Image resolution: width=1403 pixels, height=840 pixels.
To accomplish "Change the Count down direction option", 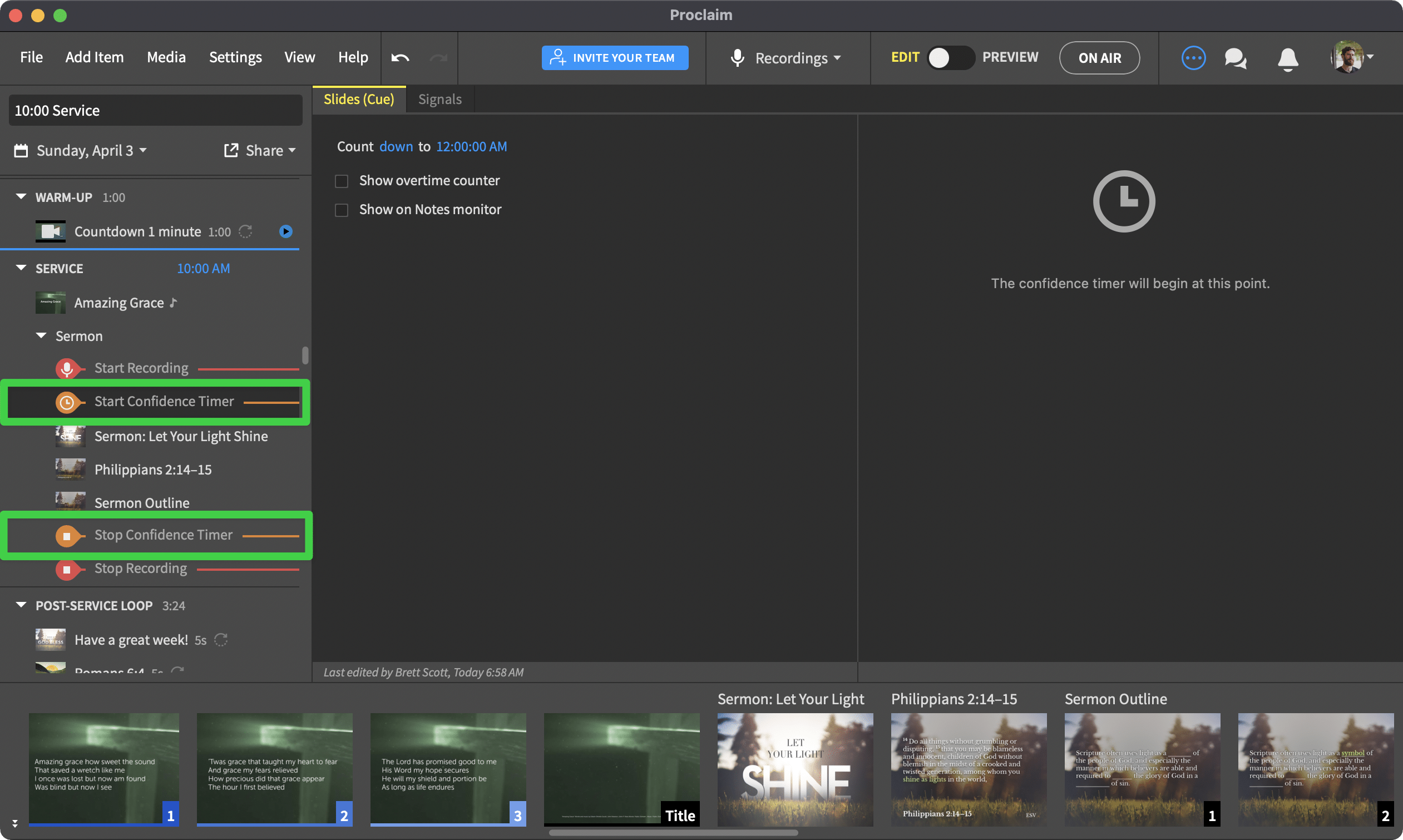I will click(x=396, y=147).
